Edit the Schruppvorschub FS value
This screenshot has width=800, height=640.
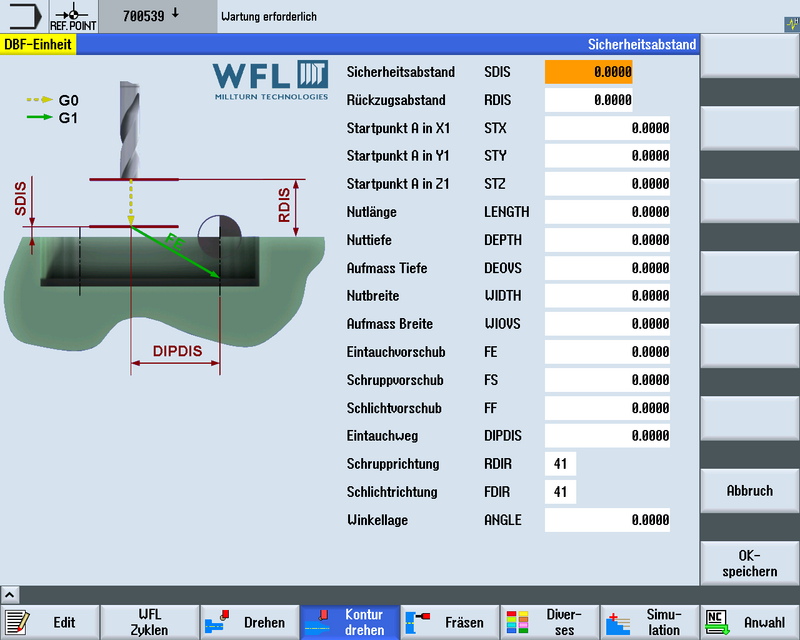[x=606, y=380]
